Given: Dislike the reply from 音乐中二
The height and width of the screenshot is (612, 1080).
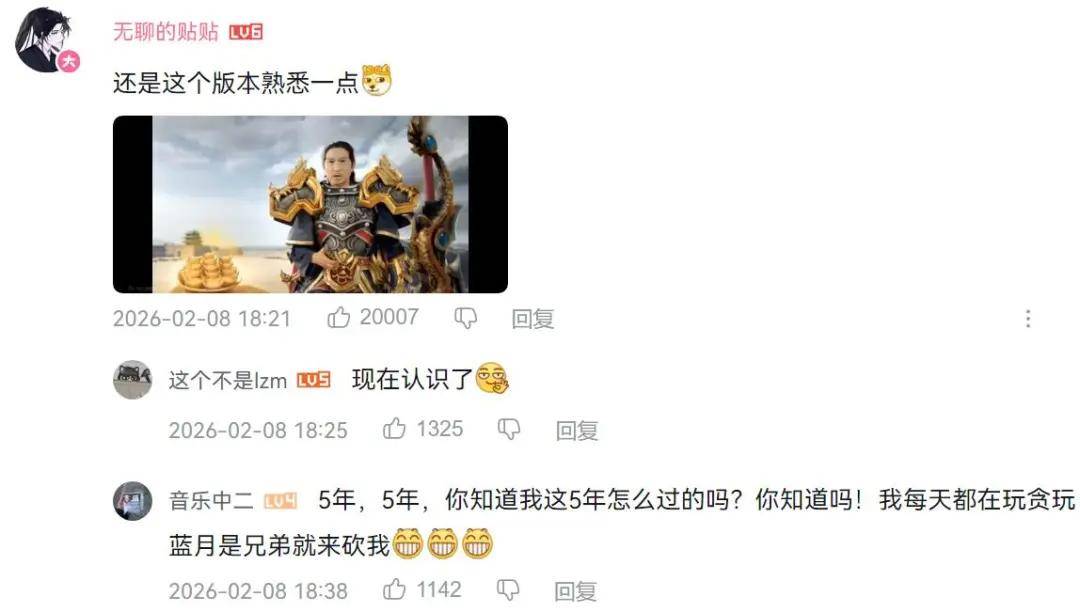Looking at the screenshot, I should (x=508, y=590).
